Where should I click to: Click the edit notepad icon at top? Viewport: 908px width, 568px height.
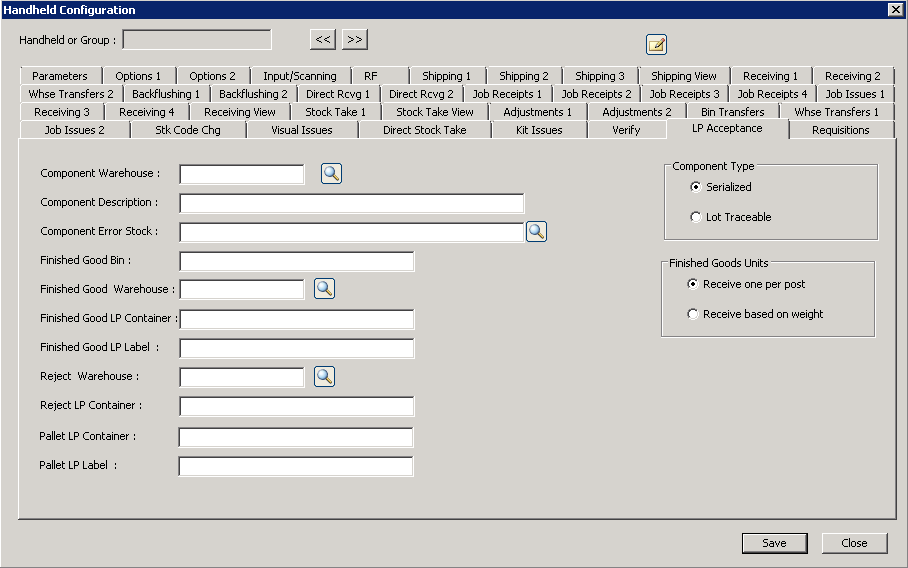(x=656, y=44)
